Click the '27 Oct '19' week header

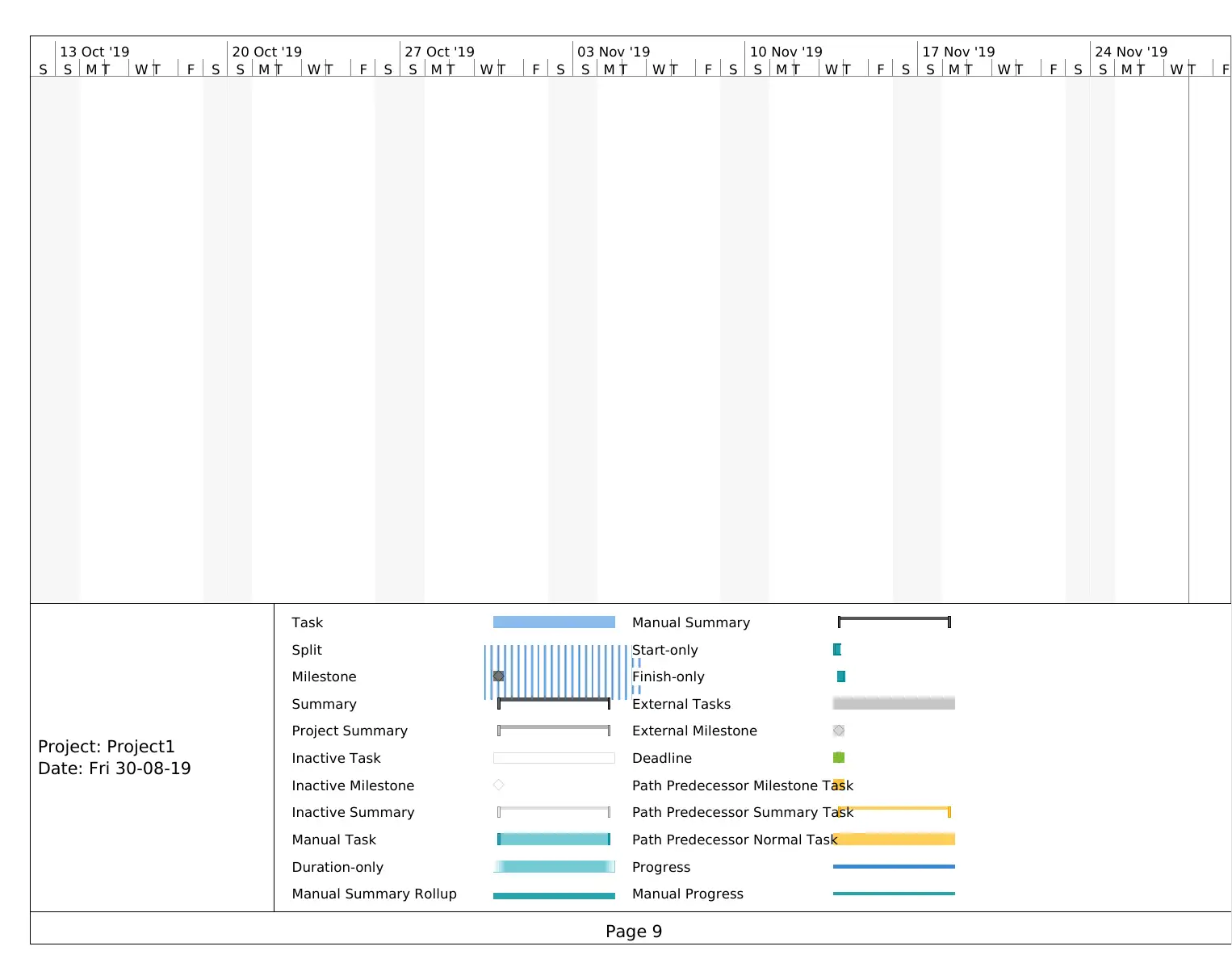[x=439, y=52]
